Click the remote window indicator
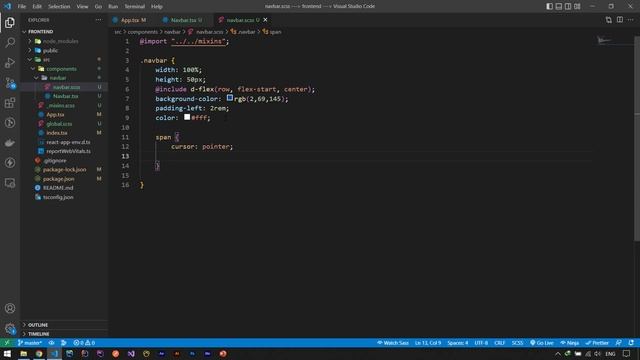 click(x=7, y=343)
